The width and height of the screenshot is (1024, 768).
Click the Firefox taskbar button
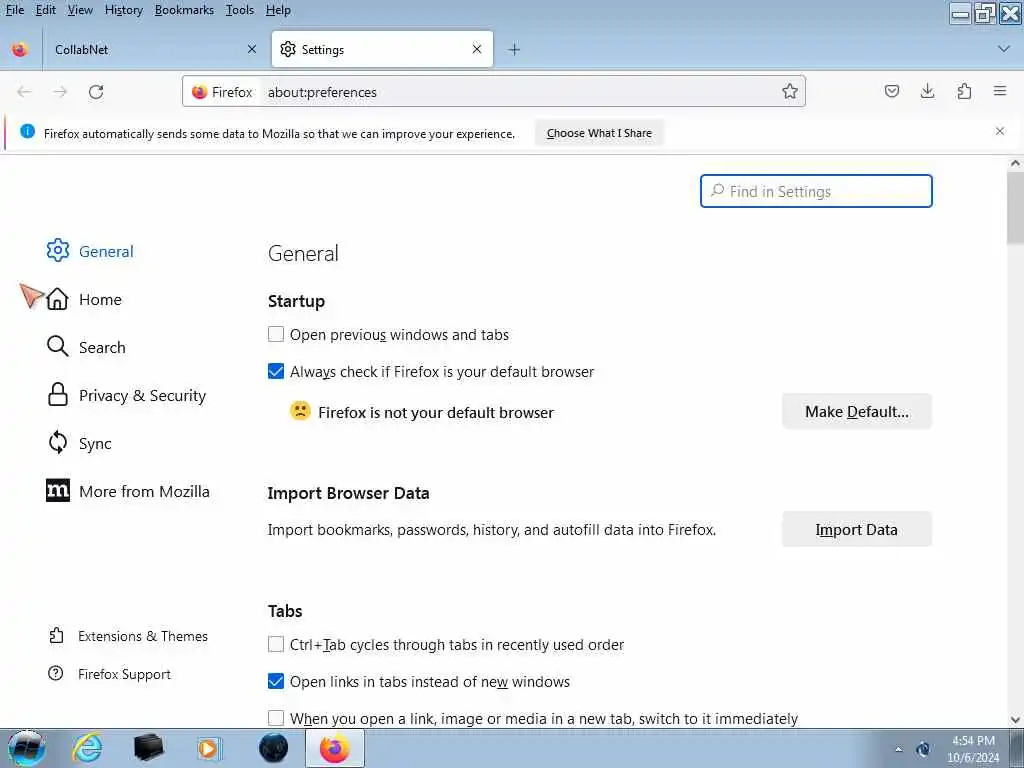pyautogui.click(x=334, y=748)
